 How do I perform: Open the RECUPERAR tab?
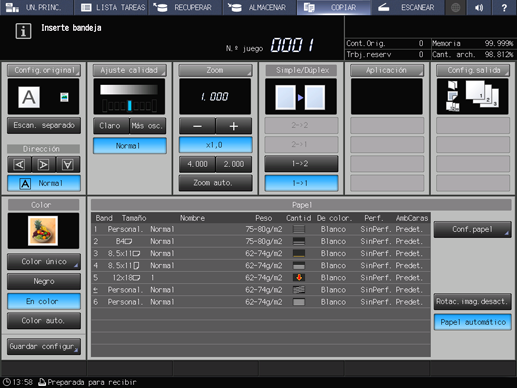pos(186,7)
